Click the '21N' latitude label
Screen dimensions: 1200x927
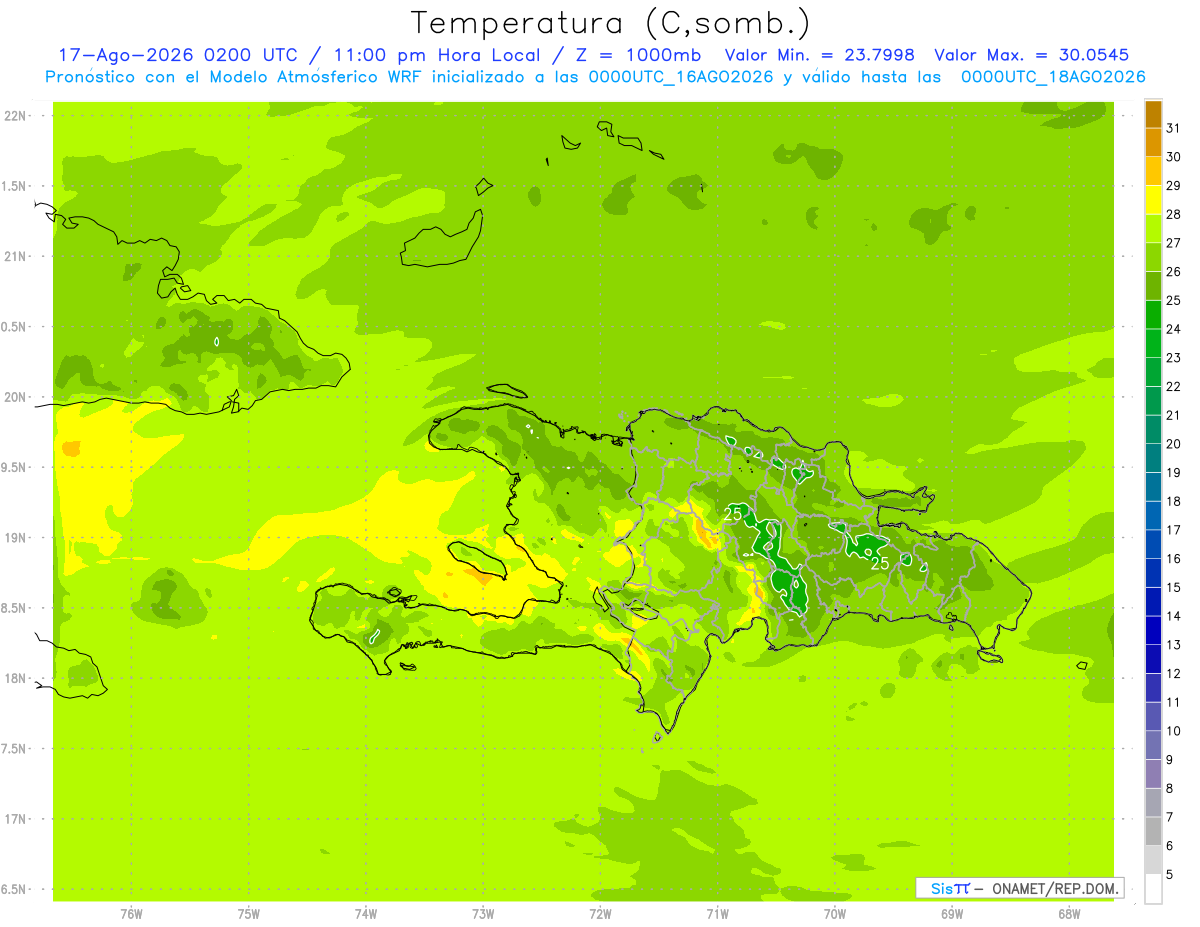(x=16, y=256)
